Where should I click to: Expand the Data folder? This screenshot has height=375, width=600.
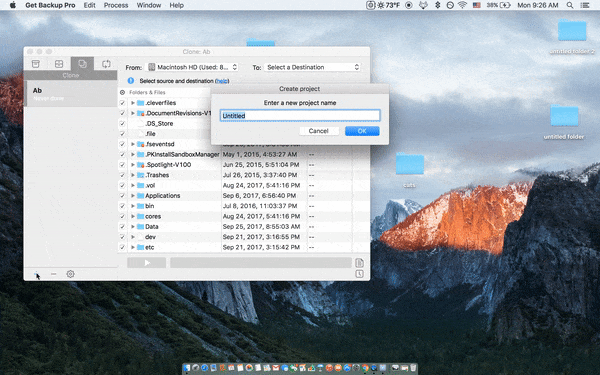133,227
